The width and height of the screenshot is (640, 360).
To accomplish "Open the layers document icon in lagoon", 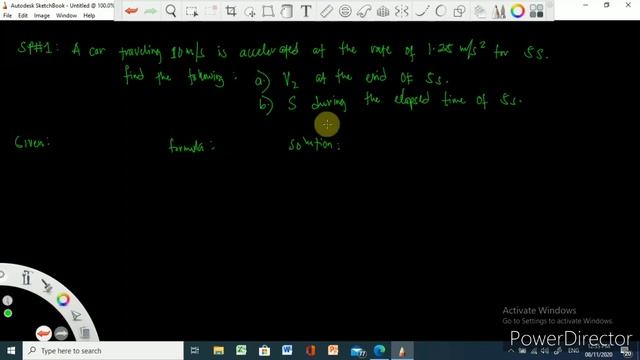I will [84, 333].
